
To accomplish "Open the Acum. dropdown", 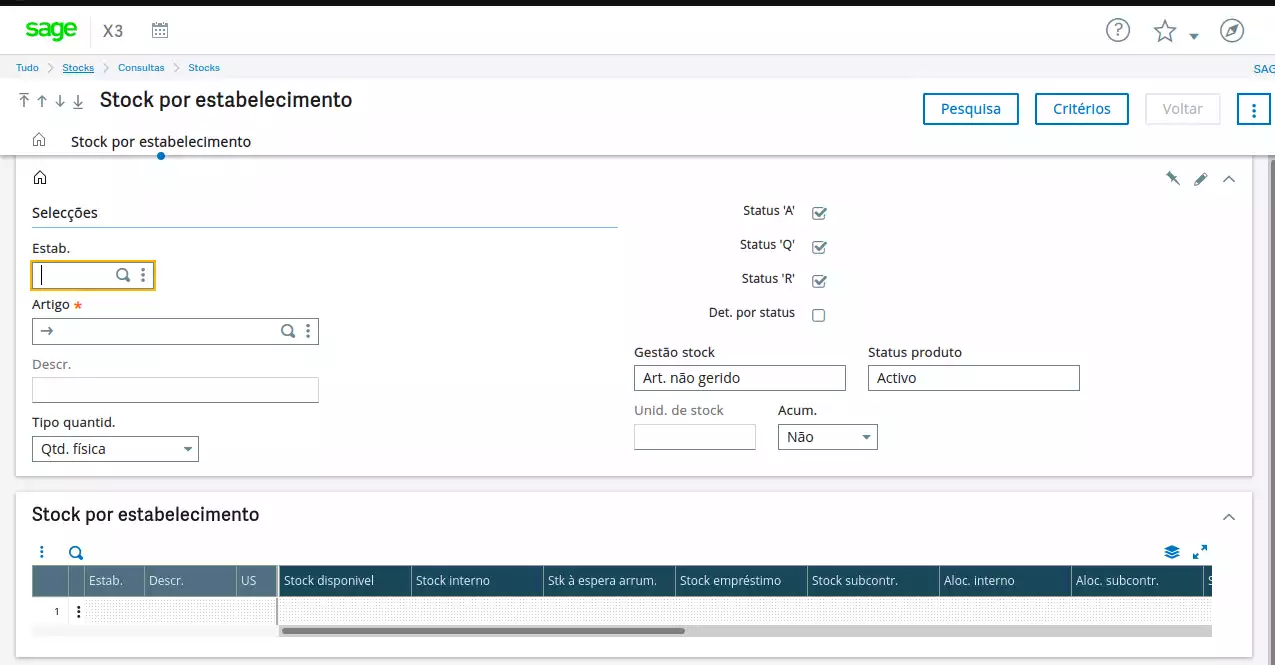I will 827,437.
